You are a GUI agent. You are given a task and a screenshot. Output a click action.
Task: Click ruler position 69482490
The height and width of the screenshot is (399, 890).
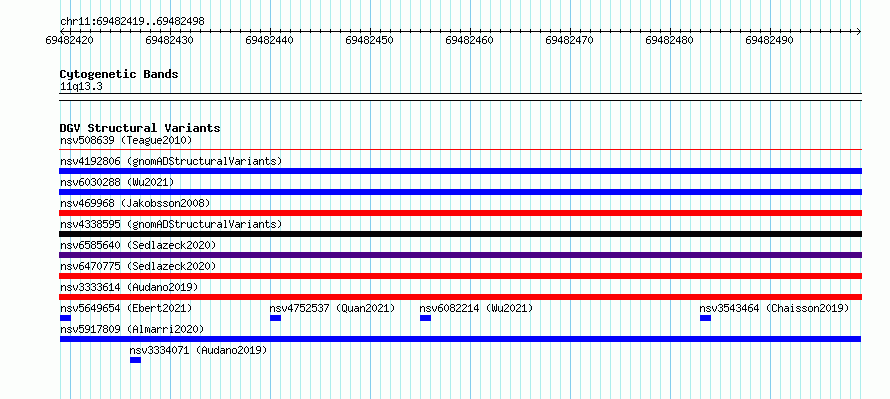click(770, 40)
